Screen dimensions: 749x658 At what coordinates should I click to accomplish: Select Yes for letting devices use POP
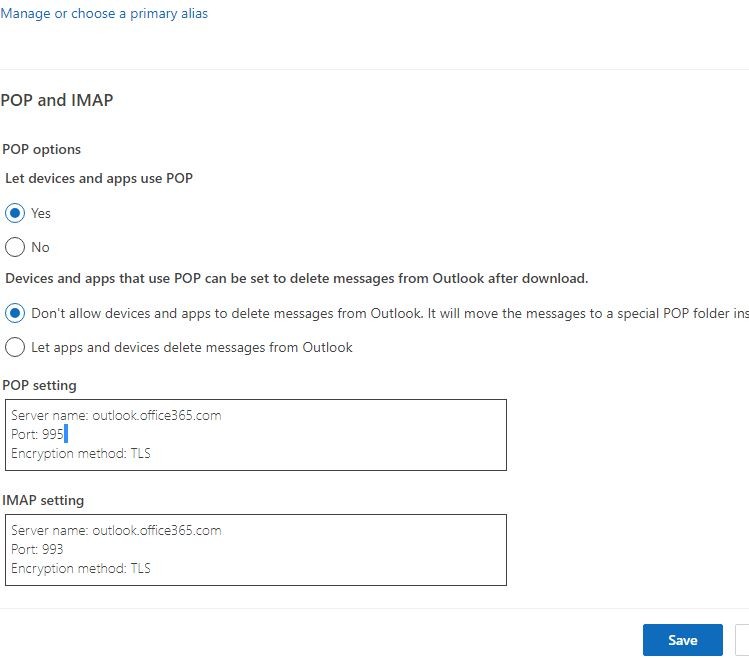point(15,213)
